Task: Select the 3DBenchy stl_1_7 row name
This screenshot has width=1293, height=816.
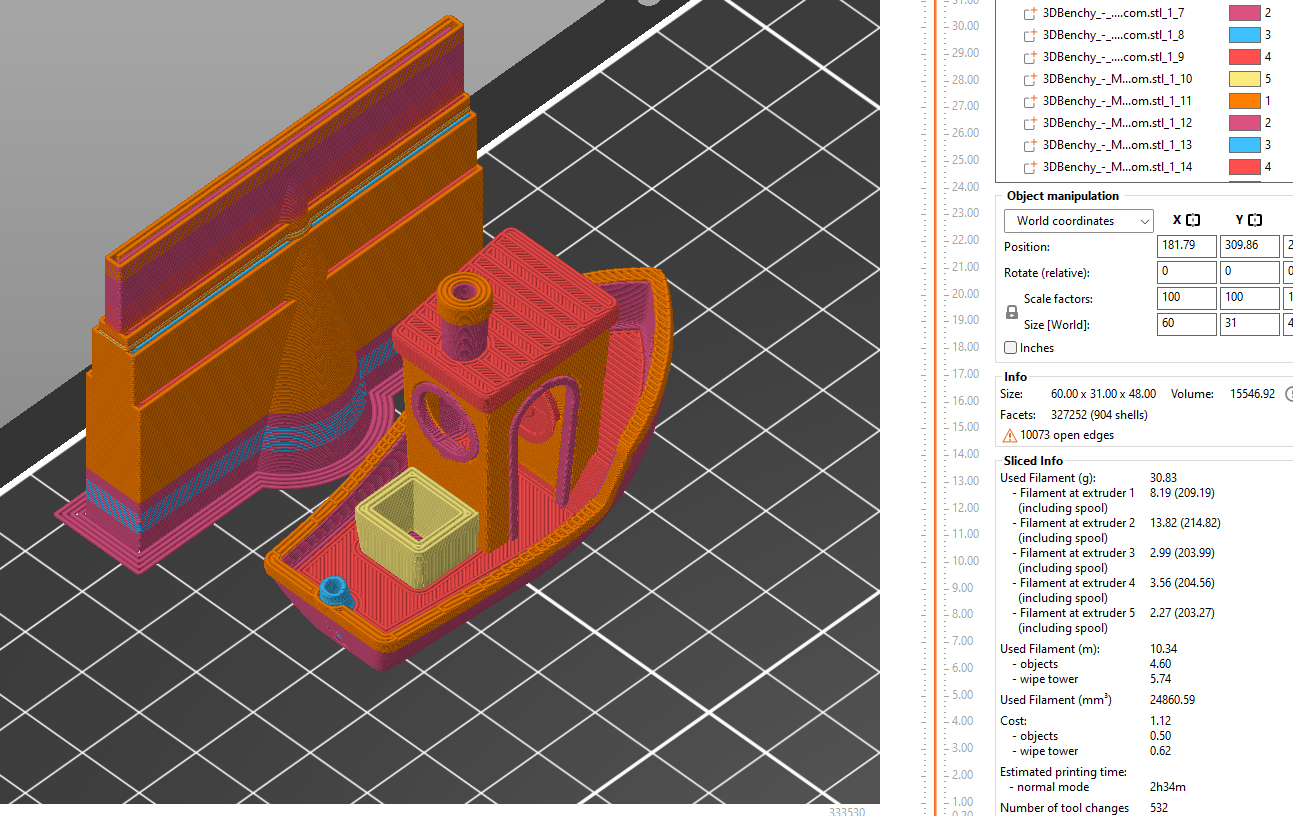Action: point(1113,13)
